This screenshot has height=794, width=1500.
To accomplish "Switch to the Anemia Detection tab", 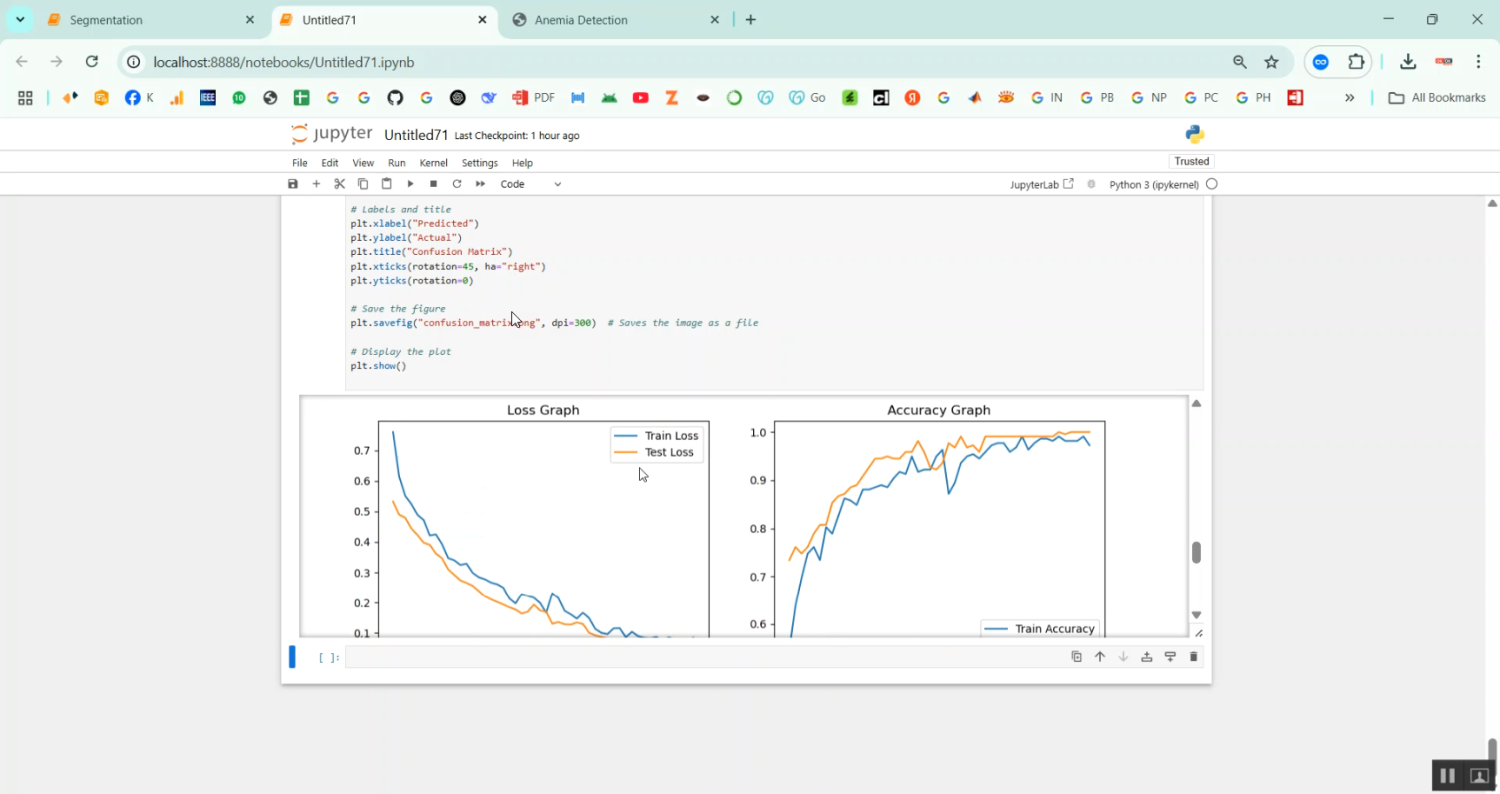I will 581,20.
